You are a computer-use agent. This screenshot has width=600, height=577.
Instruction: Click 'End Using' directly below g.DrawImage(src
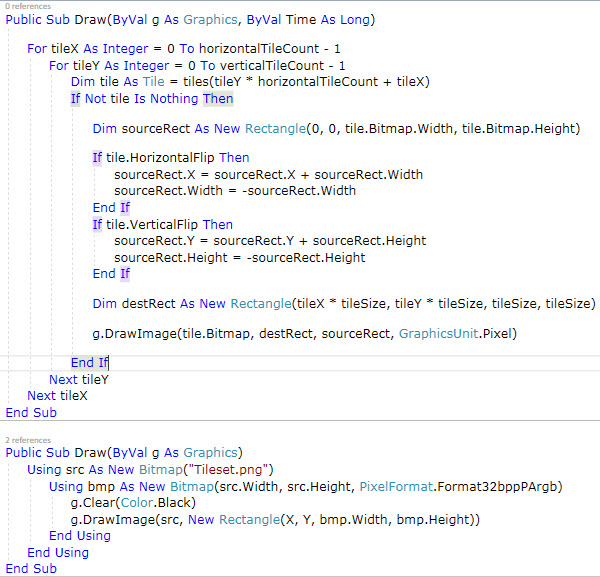(80, 536)
